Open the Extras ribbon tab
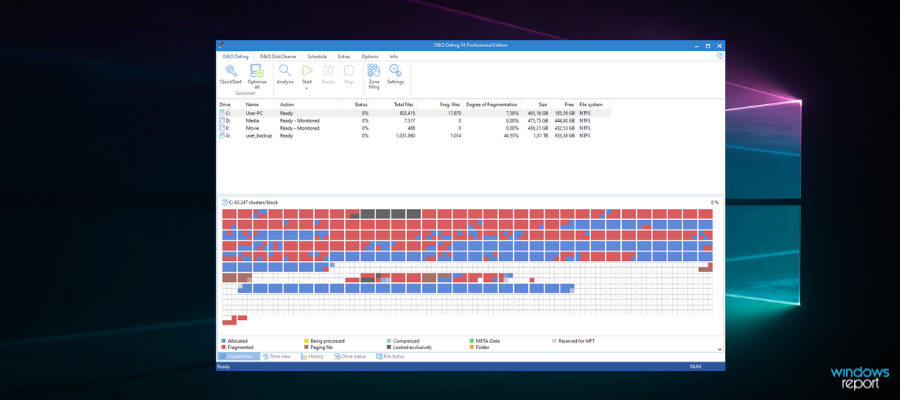The image size is (900, 400). point(344,56)
